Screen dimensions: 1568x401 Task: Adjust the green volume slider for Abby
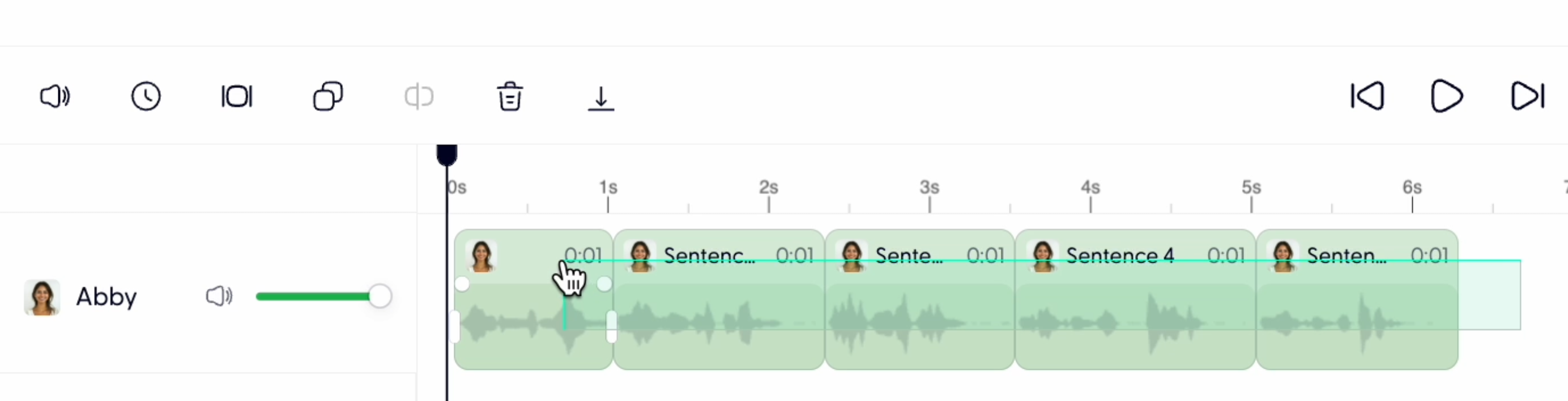(379, 296)
